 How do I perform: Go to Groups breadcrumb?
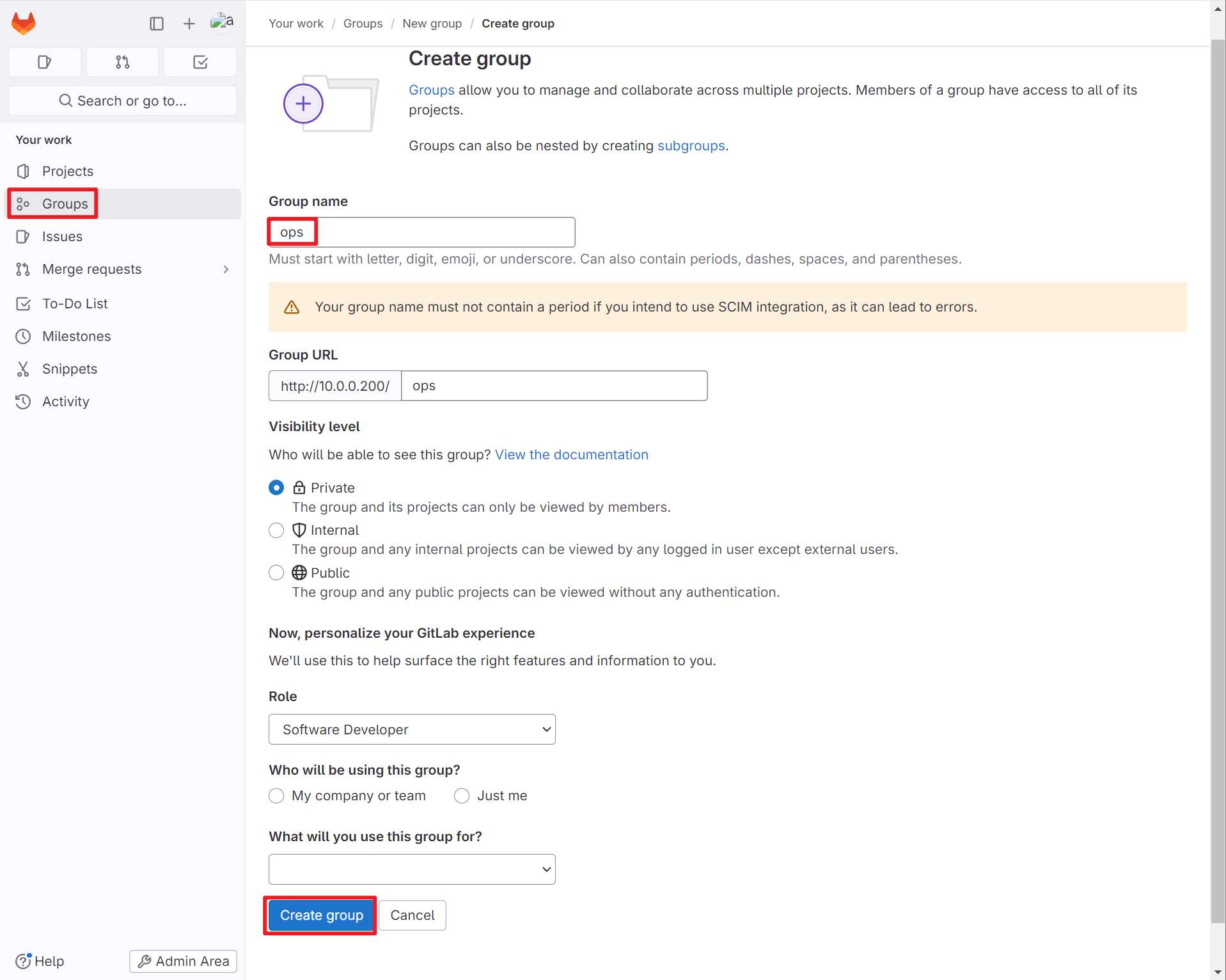coord(363,24)
